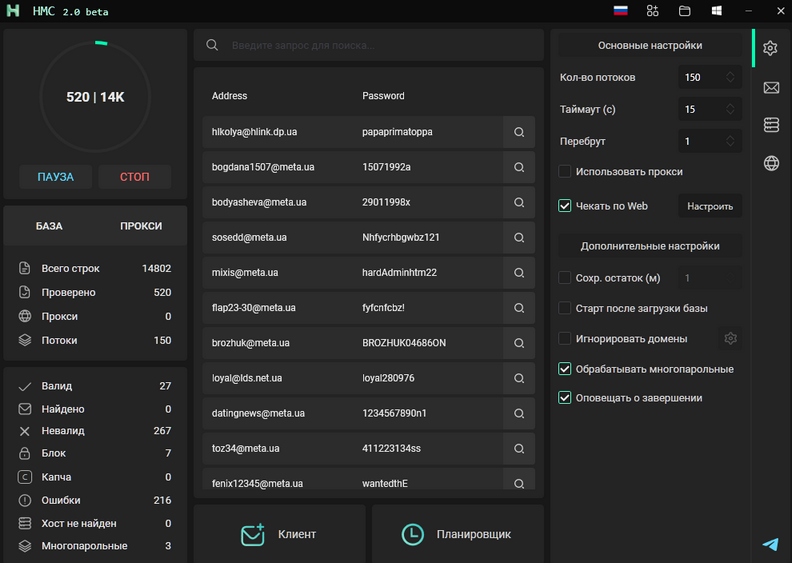The image size is (792, 563).
Task: Adjust the Кол-во потоков stepper arrows
Action: pos(731,77)
